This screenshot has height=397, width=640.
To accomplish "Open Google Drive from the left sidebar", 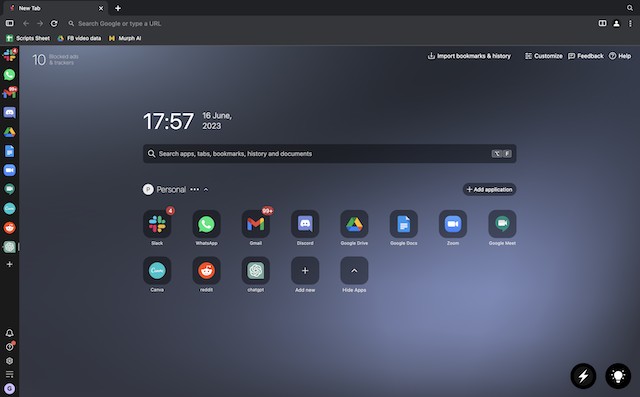I will pyautogui.click(x=9, y=132).
